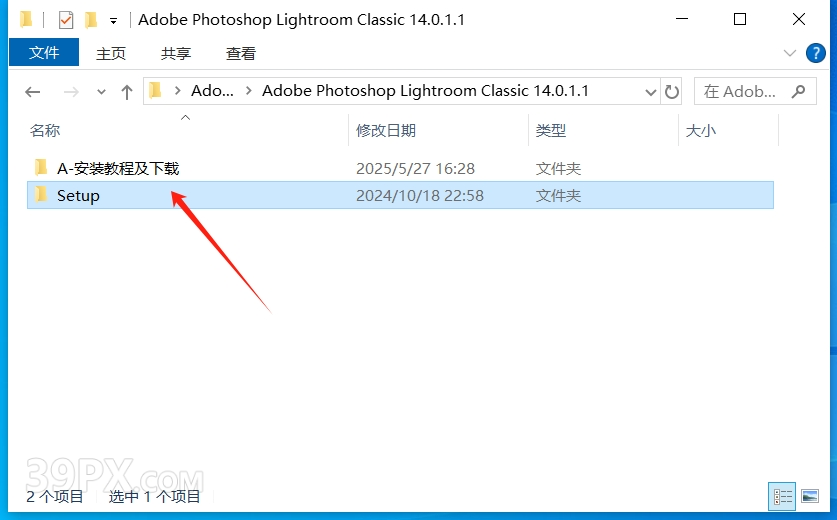Open the 文件 menu tab
The image size is (837, 520).
pyautogui.click(x=44, y=52)
